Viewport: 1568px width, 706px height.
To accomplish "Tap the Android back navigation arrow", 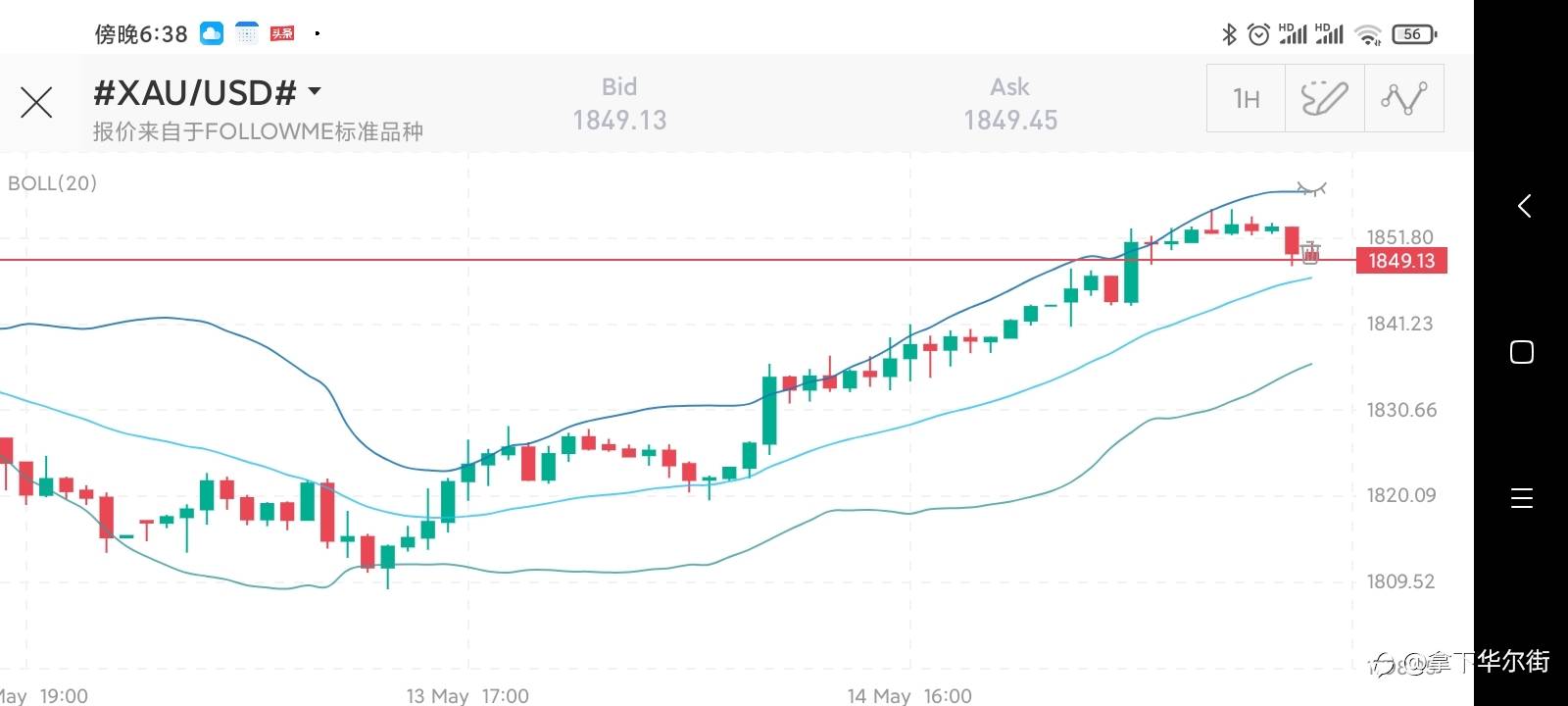I will [1523, 206].
